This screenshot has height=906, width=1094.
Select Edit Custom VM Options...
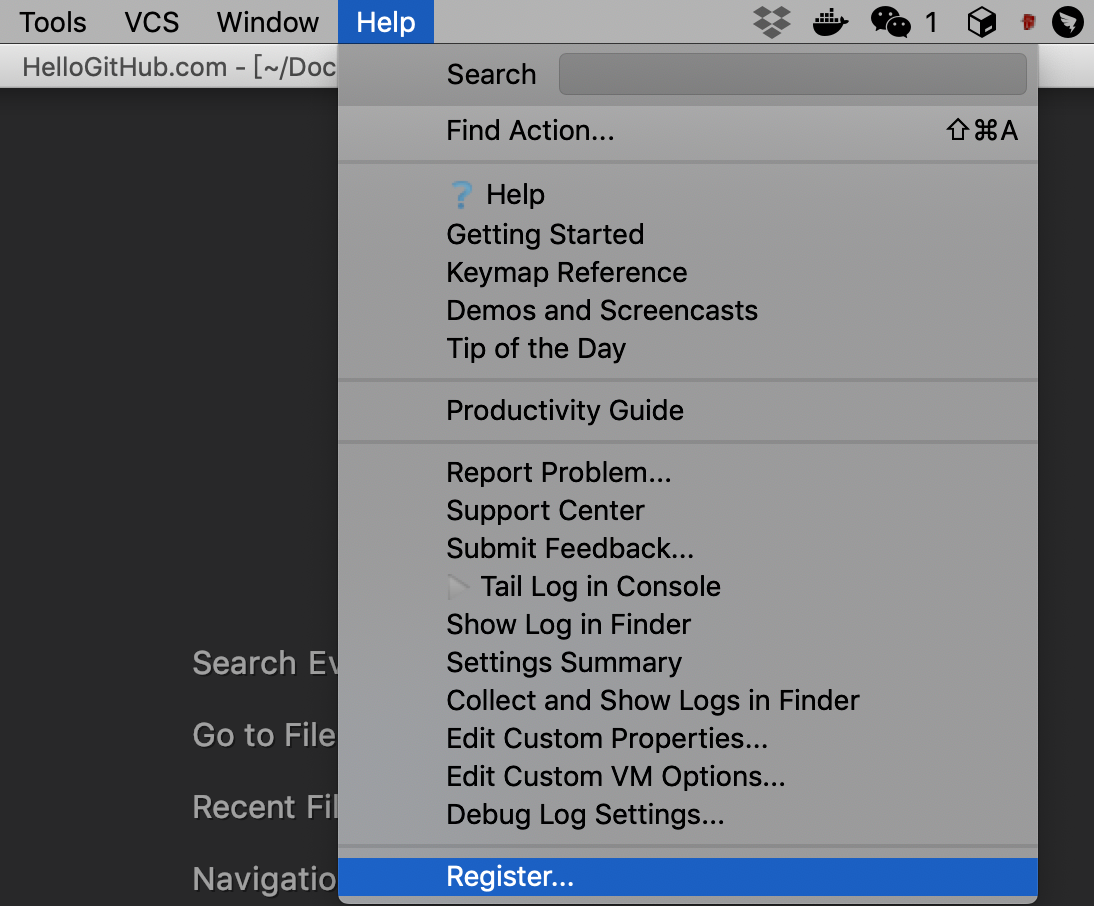coord(616,777)
